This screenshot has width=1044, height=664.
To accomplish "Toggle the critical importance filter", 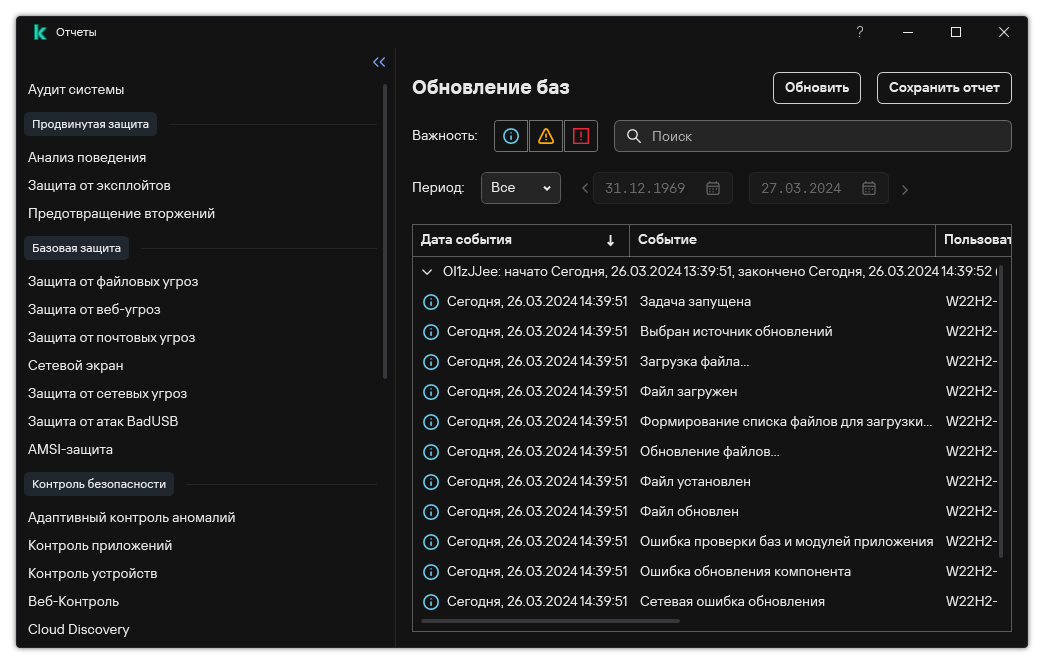I will [580, 136].
